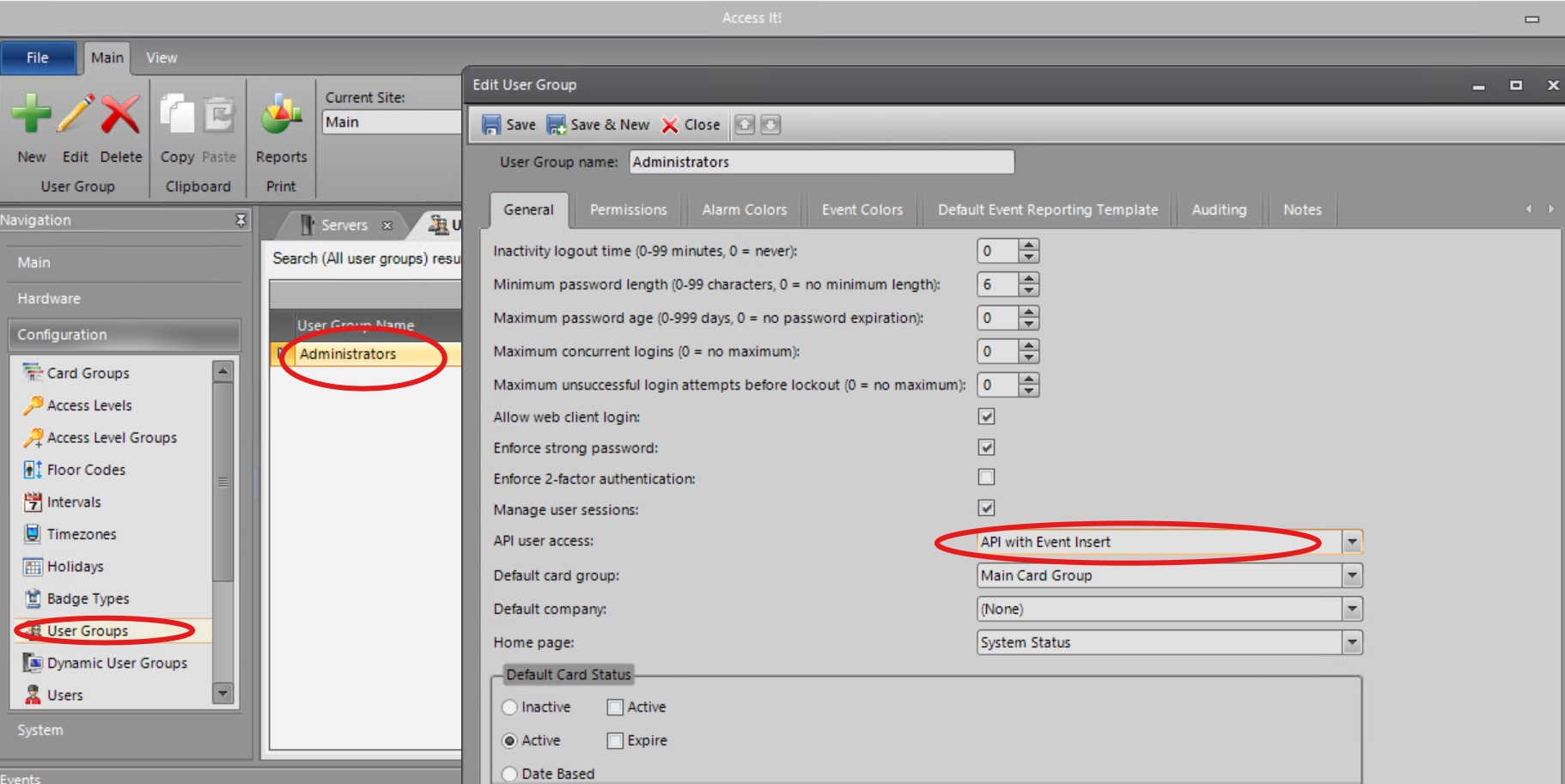Image resolution: width=1565 pixels, height=784 pixels.
Task: Switch to the Permissions tab
Action: [628, 210]
